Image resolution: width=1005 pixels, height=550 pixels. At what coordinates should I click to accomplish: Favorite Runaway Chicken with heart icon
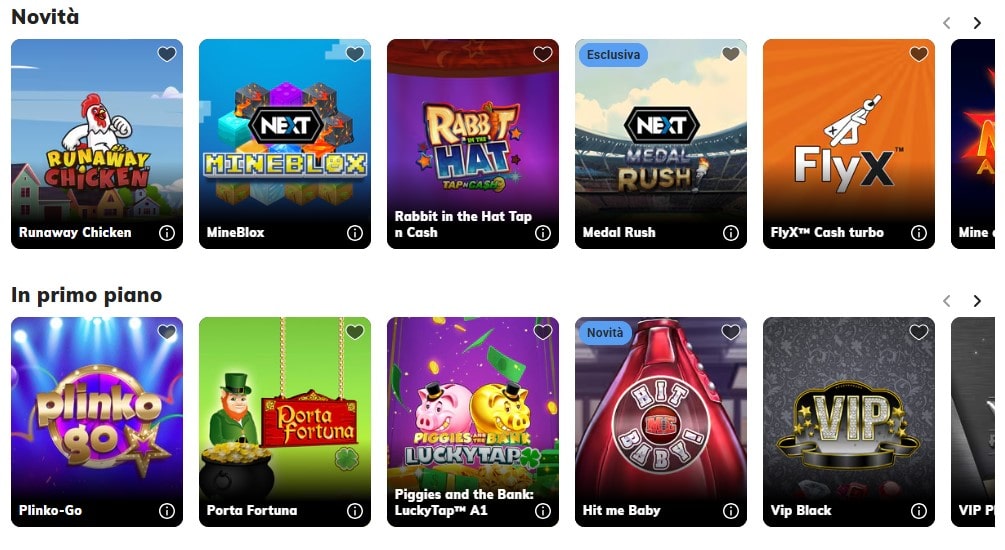click(167, 54)
